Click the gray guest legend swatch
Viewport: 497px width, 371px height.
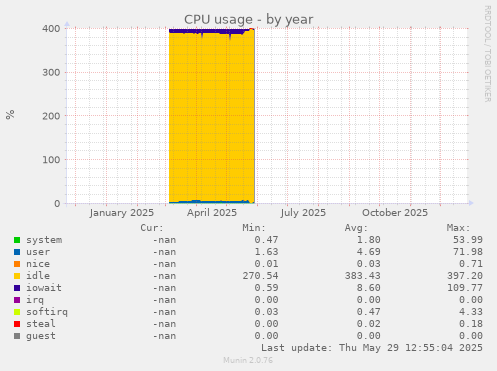(x=17, y=336)
